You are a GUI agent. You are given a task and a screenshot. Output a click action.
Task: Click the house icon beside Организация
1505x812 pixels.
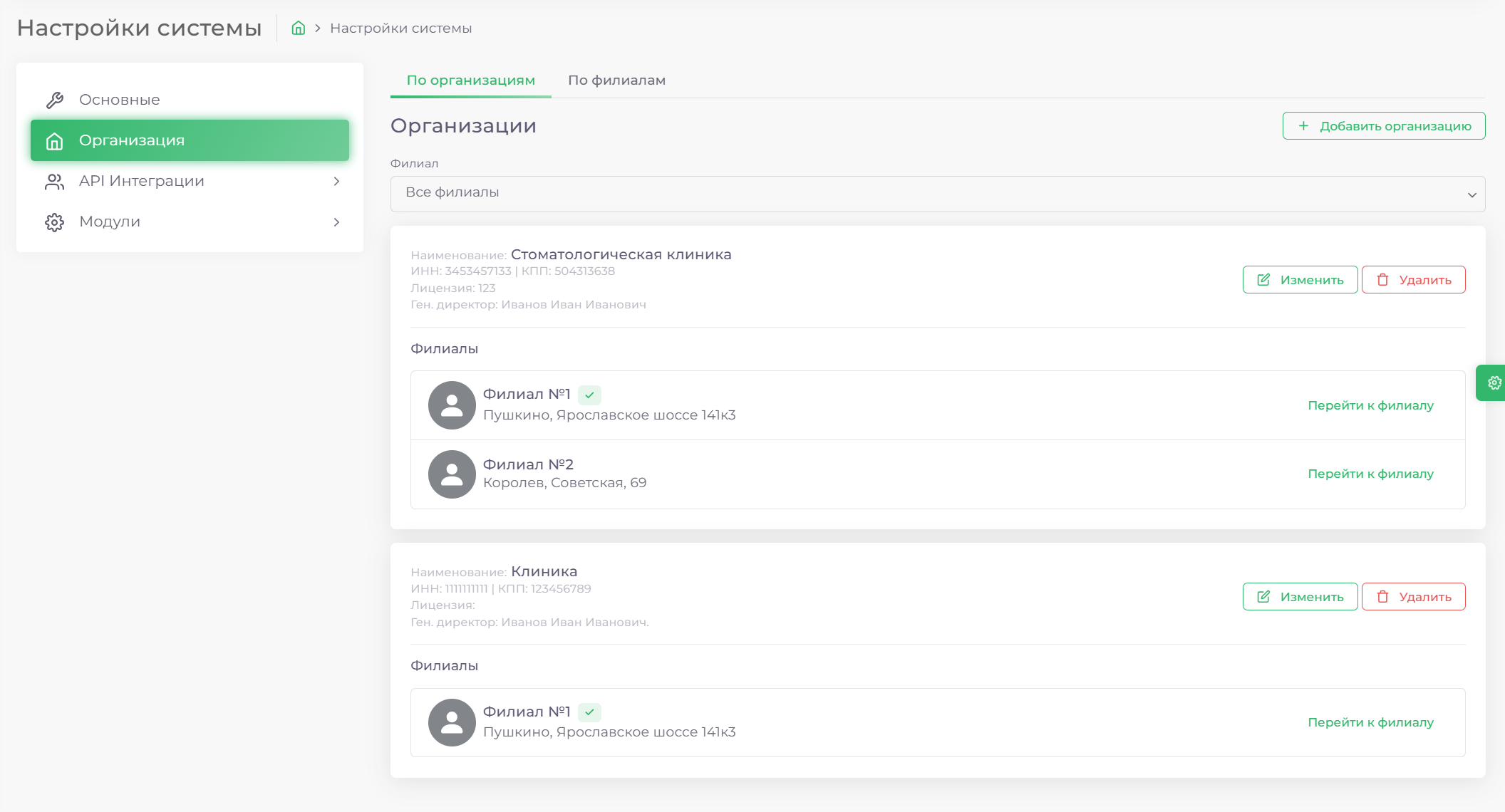point(55,141)
